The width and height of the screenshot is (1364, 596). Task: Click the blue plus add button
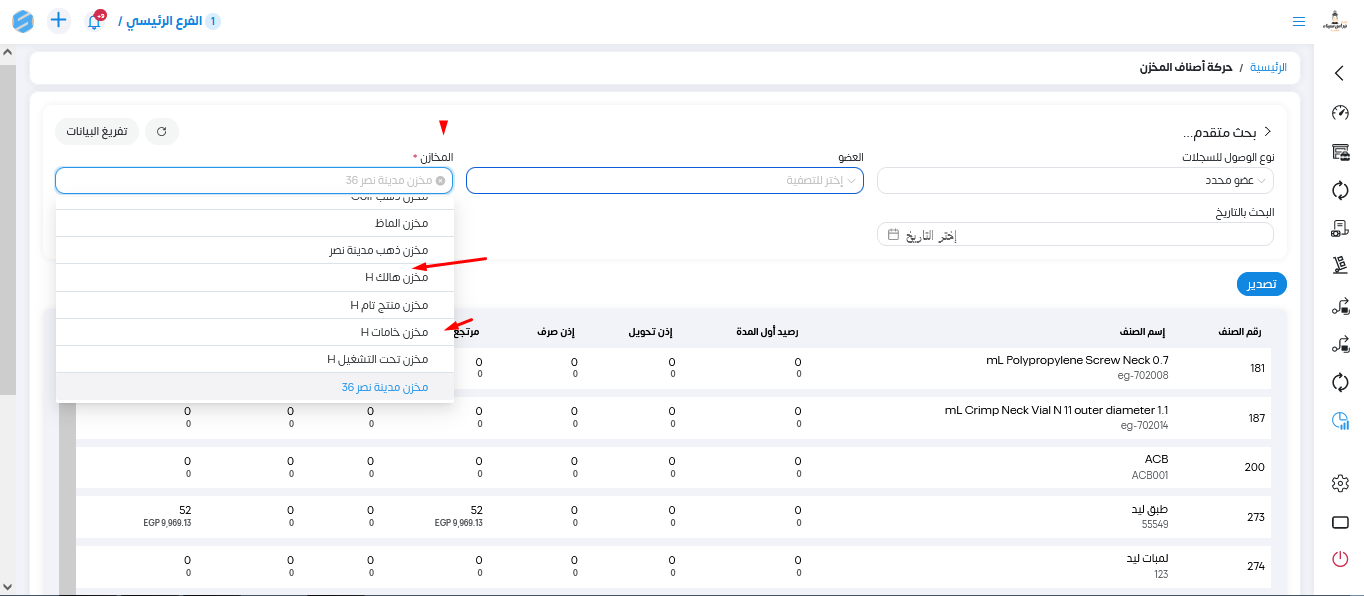pyautogui.click(x=59, y=20)
